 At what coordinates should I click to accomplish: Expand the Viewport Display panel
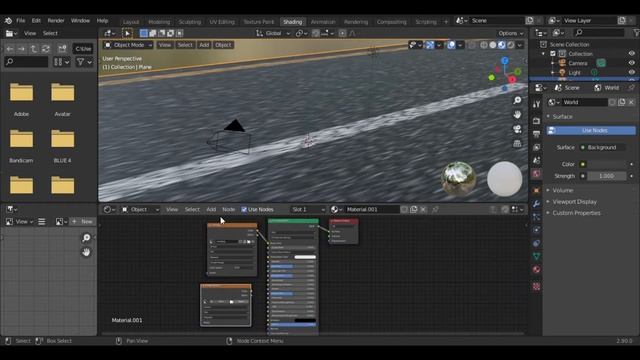tap(574, 202)
